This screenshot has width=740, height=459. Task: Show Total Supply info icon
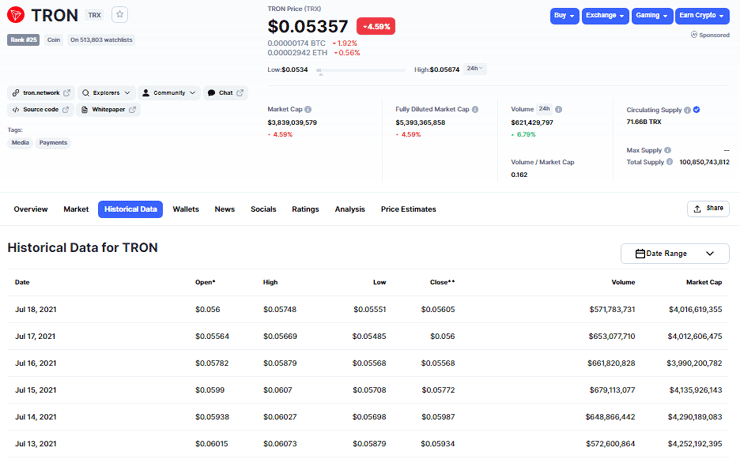pyautogui.click(x=670, y=162)
